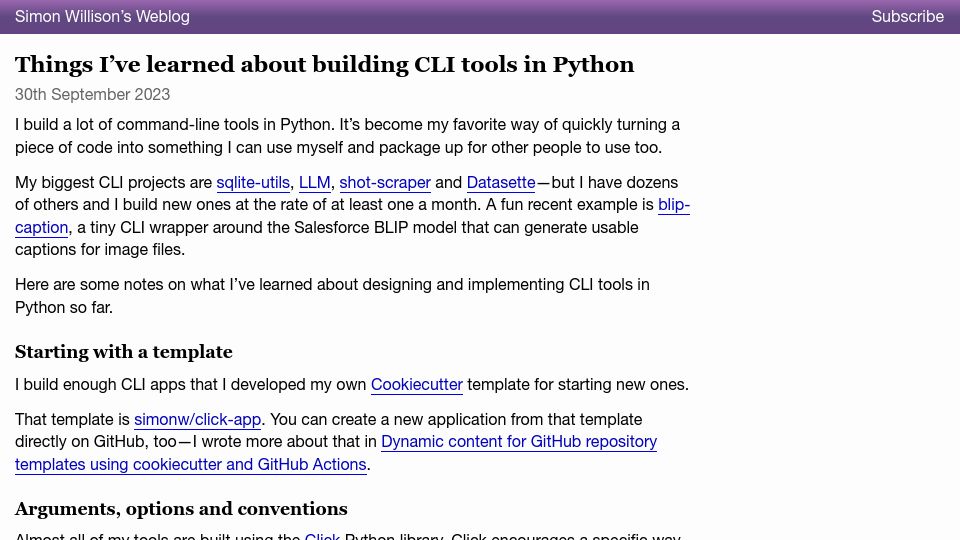
Task: Follow the LLM project link
Action: click(315, 182)
